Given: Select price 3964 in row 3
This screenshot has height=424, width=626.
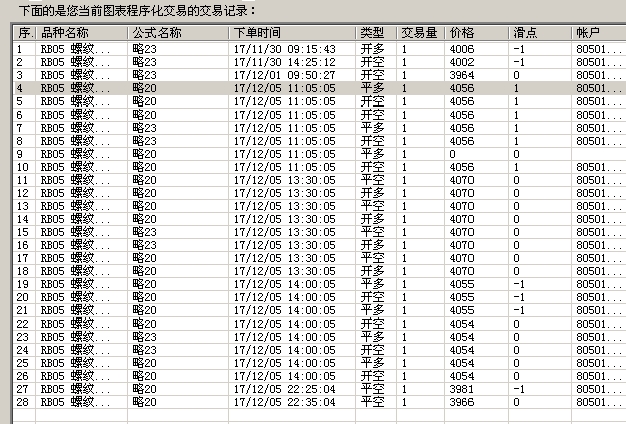Looking at the screenshot, I should click(x=462, y=75).
